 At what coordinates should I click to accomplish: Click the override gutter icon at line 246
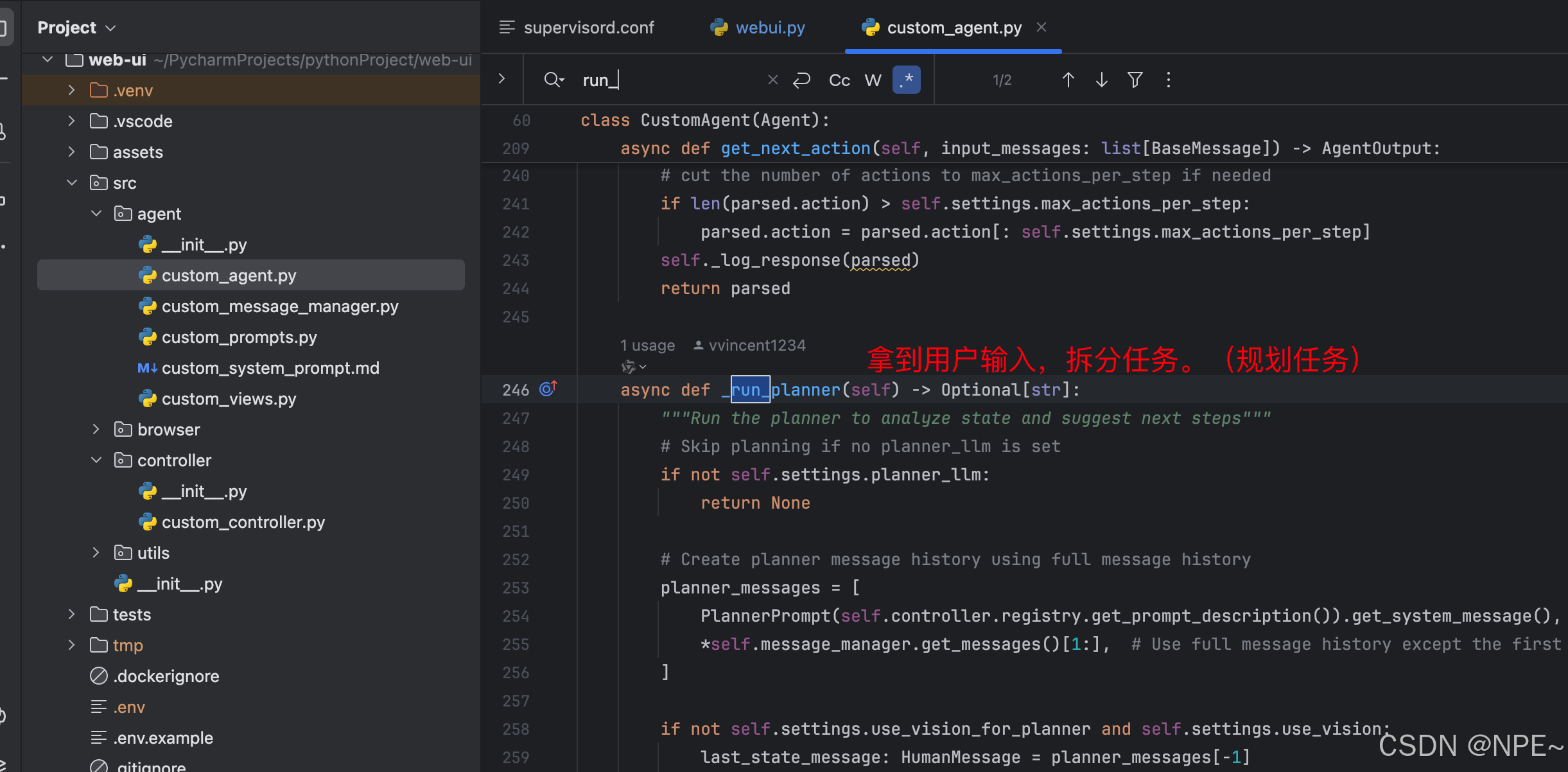[x=548, y=389]
